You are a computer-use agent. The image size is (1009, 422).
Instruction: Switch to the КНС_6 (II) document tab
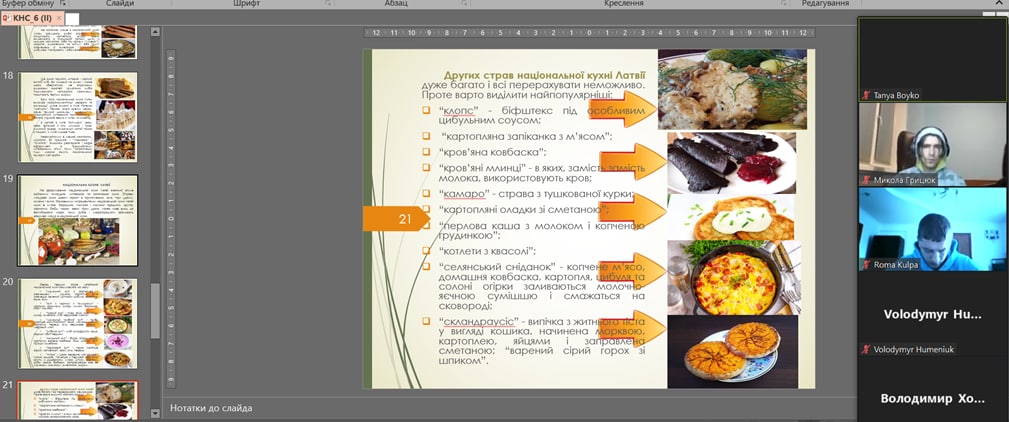(32, 18)
